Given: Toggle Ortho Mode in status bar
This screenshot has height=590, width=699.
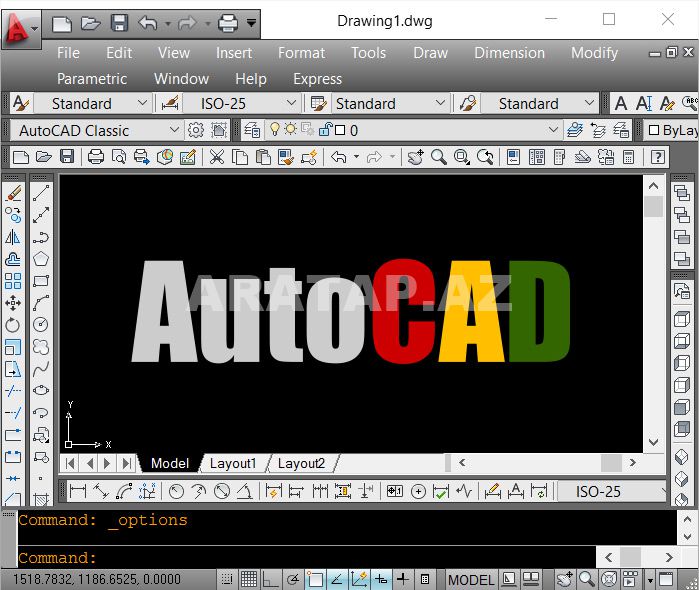Looking at the screenshot, I should [270, 579].
